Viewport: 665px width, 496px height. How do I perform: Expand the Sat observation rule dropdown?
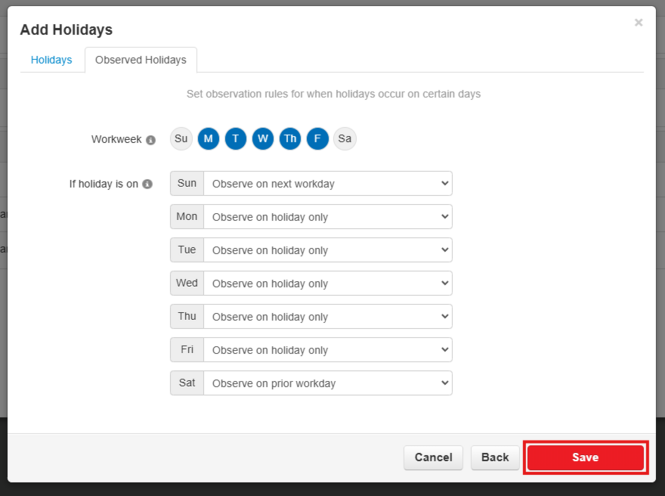pos(327,383)
